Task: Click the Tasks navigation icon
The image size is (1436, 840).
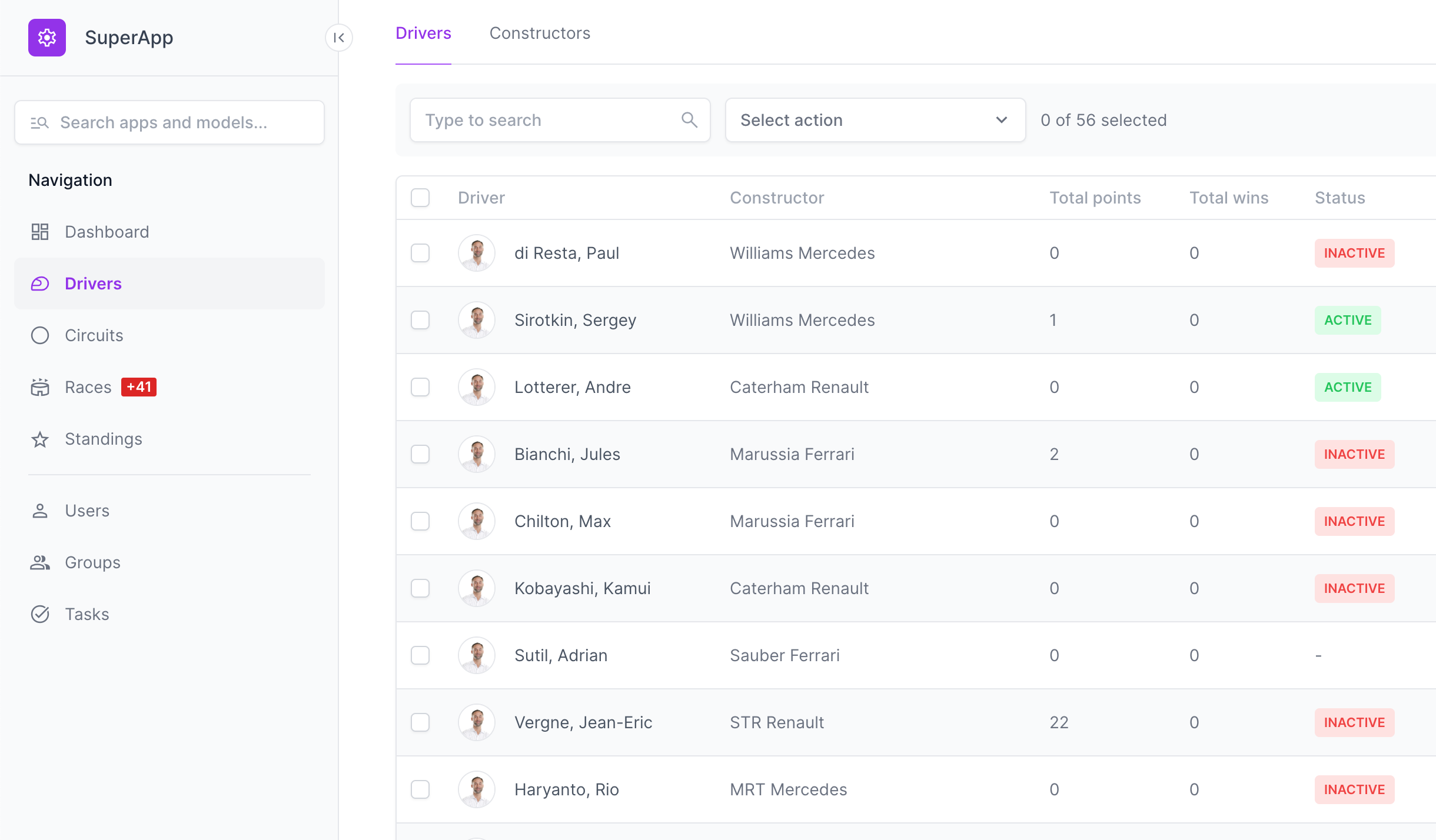Action: coord(40,614)
